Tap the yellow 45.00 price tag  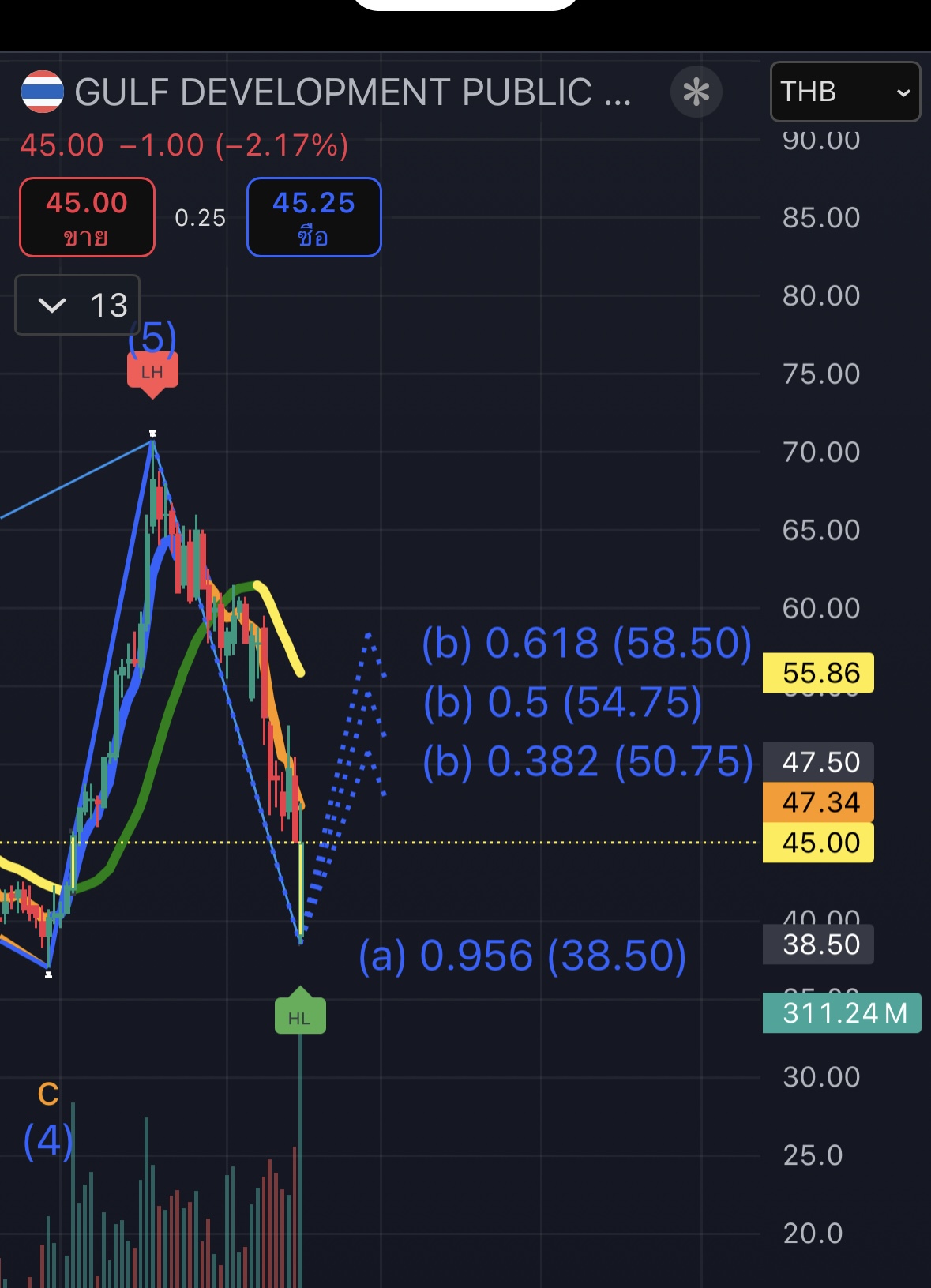click(x=818, y=843)
